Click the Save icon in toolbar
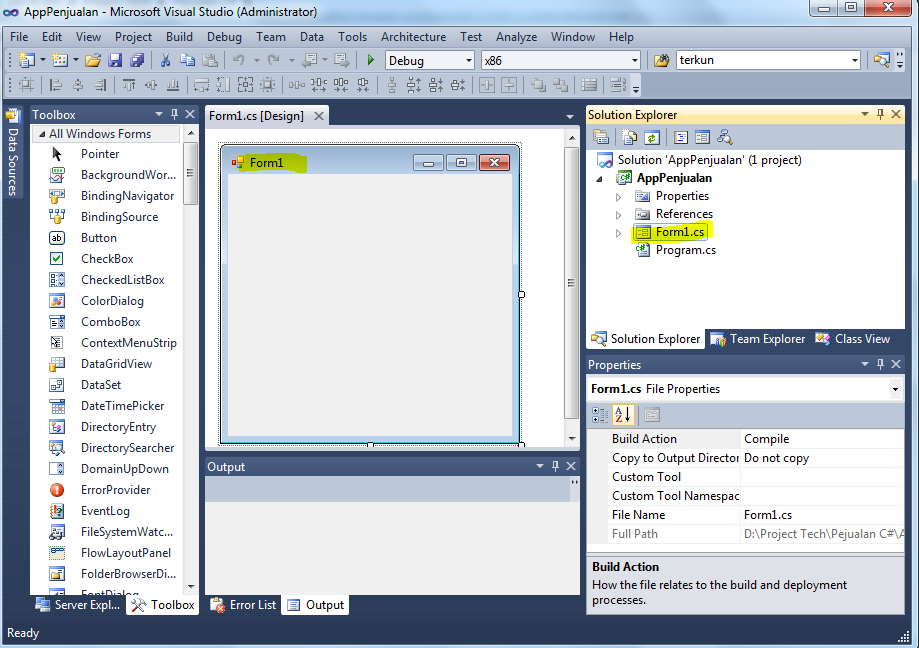 point(115,60)
